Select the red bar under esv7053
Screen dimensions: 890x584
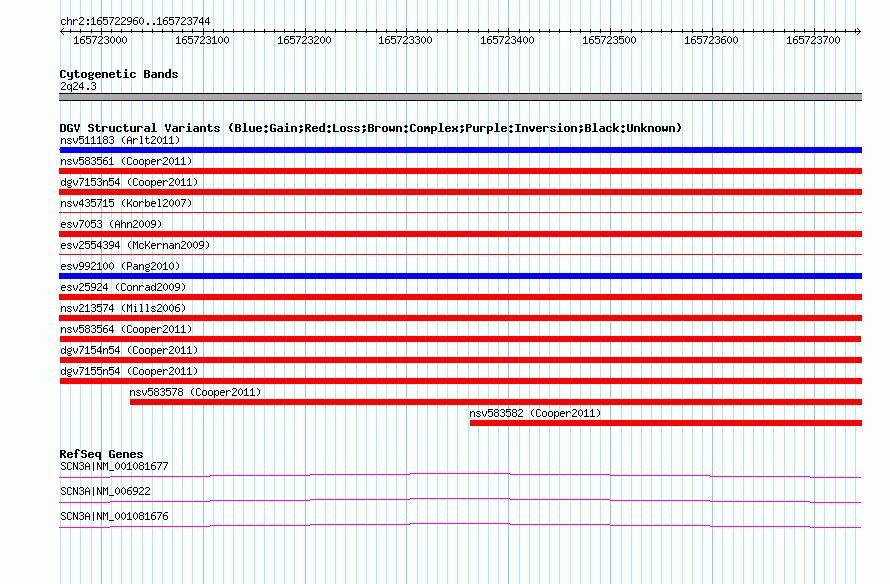460,234
